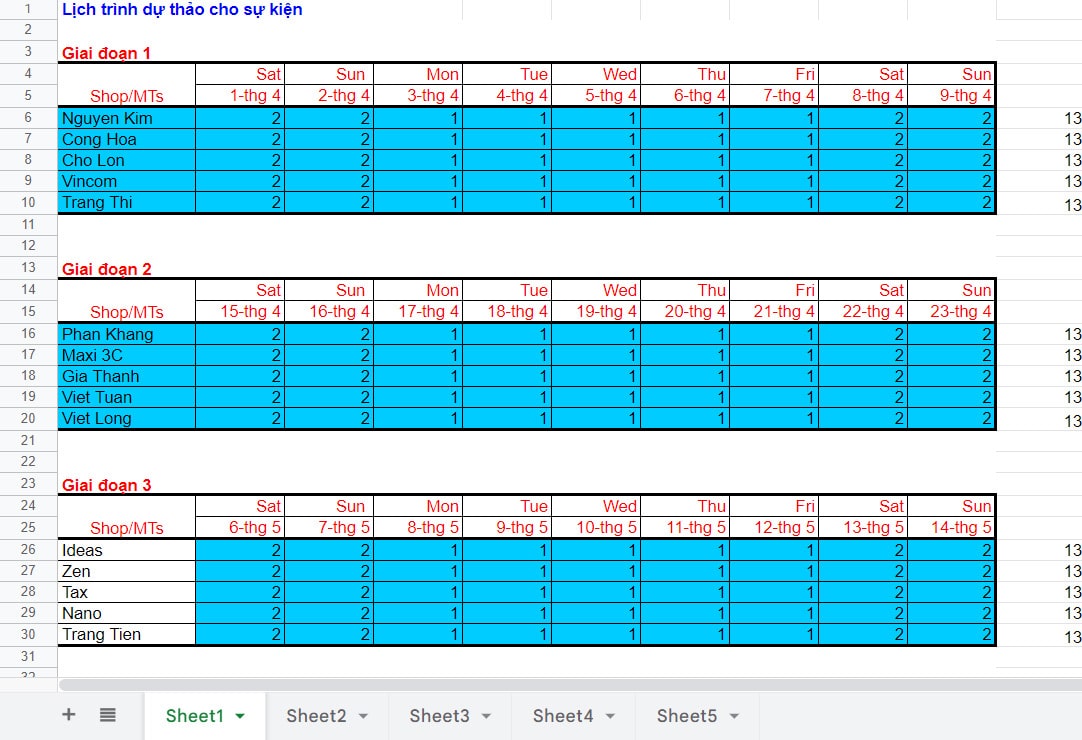Click the "Giai đoạn 2" heading cell

107,269
